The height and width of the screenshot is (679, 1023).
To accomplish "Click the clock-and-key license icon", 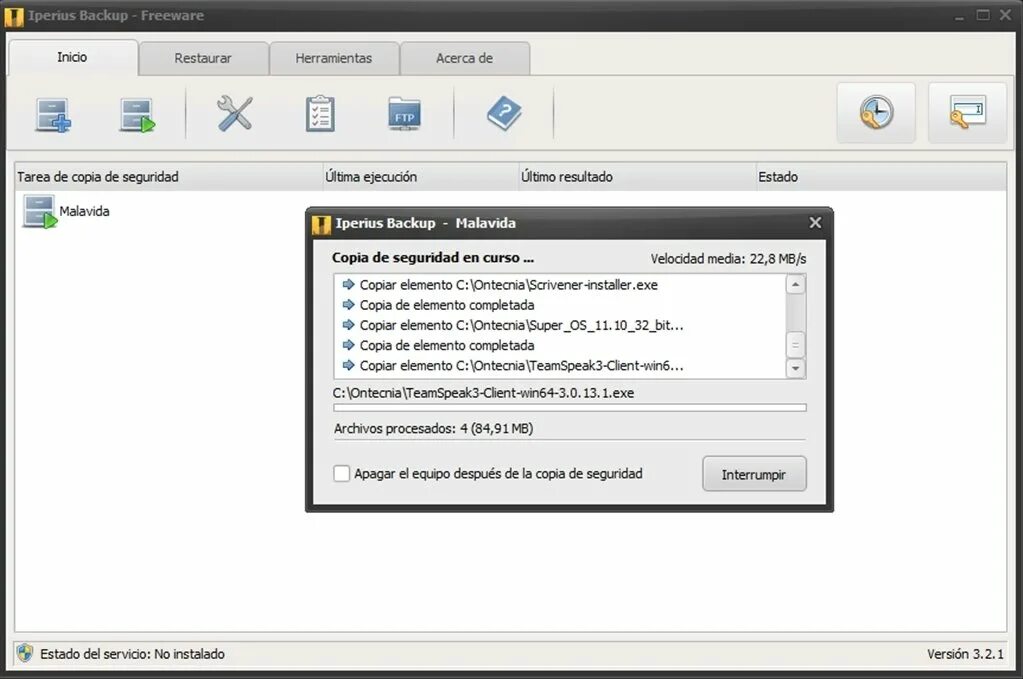I will click(876, 112).
